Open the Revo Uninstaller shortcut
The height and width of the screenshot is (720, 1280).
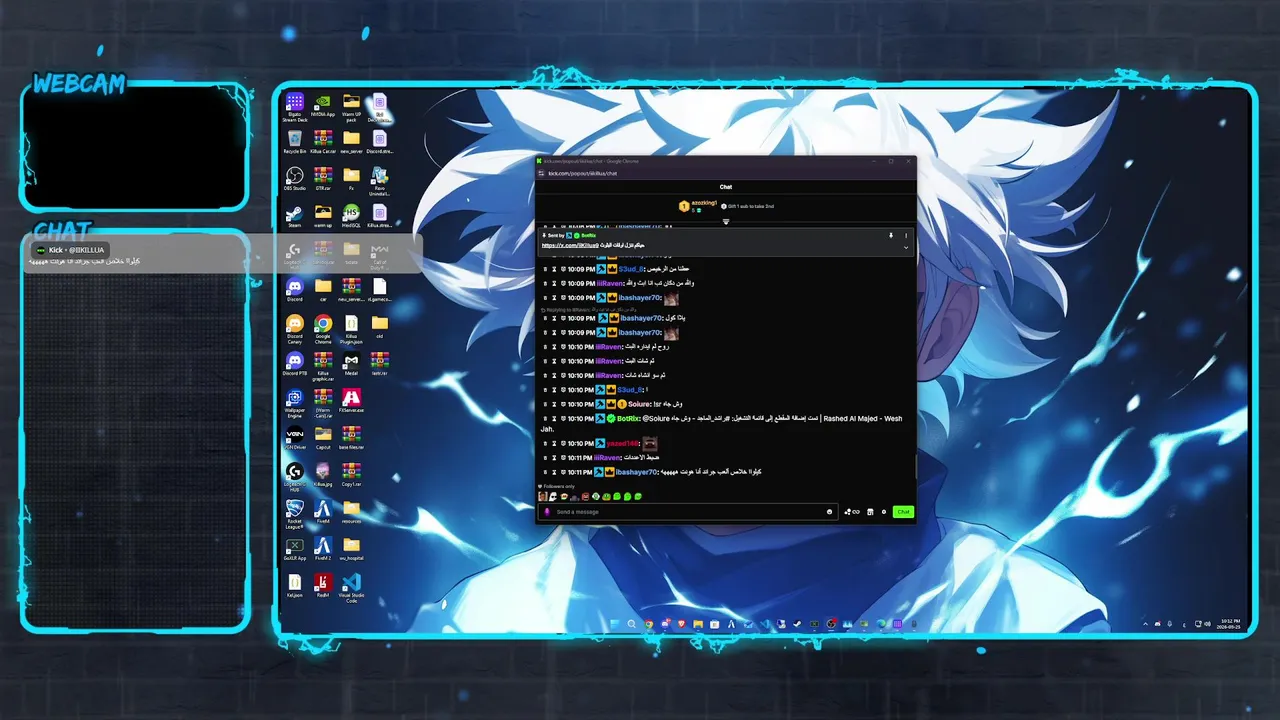click(x=379, y=179)
